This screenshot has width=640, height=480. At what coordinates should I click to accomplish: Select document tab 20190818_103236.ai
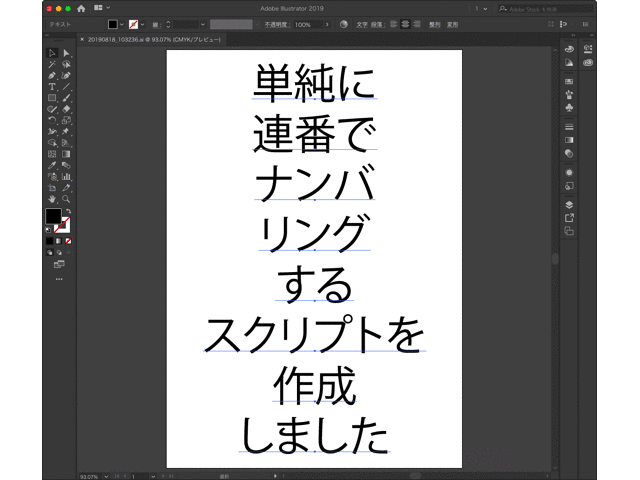pyautogui.click(x=154, y=40)
